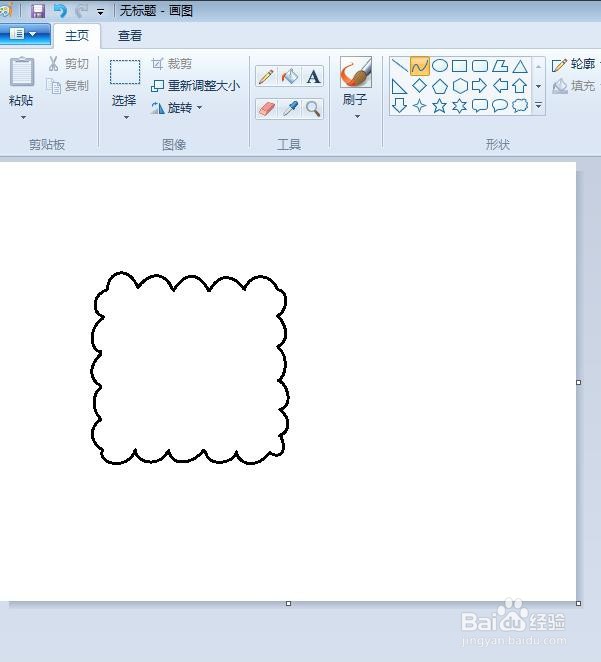Expand the 选择 dropdown arrow
The height and width of the screenshot is (662, 601).
[126, 117]
